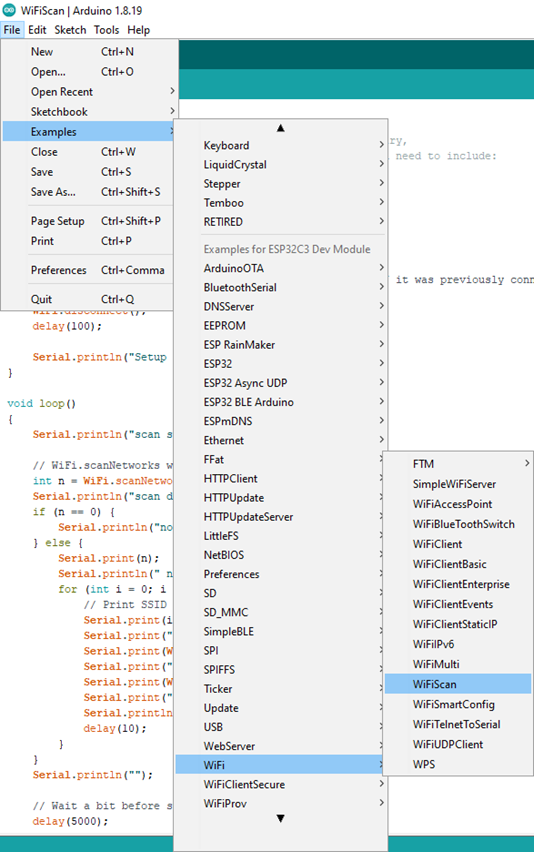Image resolution: width=534 pixels, height=852 pixels.
Task: Open the Help menu
Action: 139,30
